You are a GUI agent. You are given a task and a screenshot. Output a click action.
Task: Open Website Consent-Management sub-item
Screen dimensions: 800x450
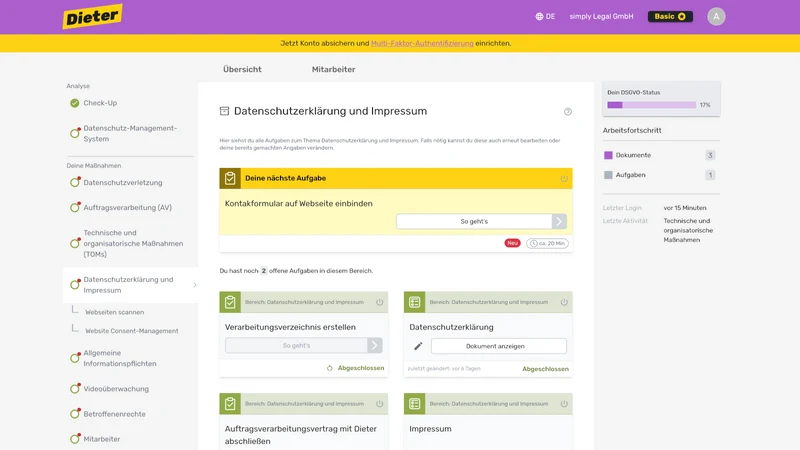(x=132, y=331)
